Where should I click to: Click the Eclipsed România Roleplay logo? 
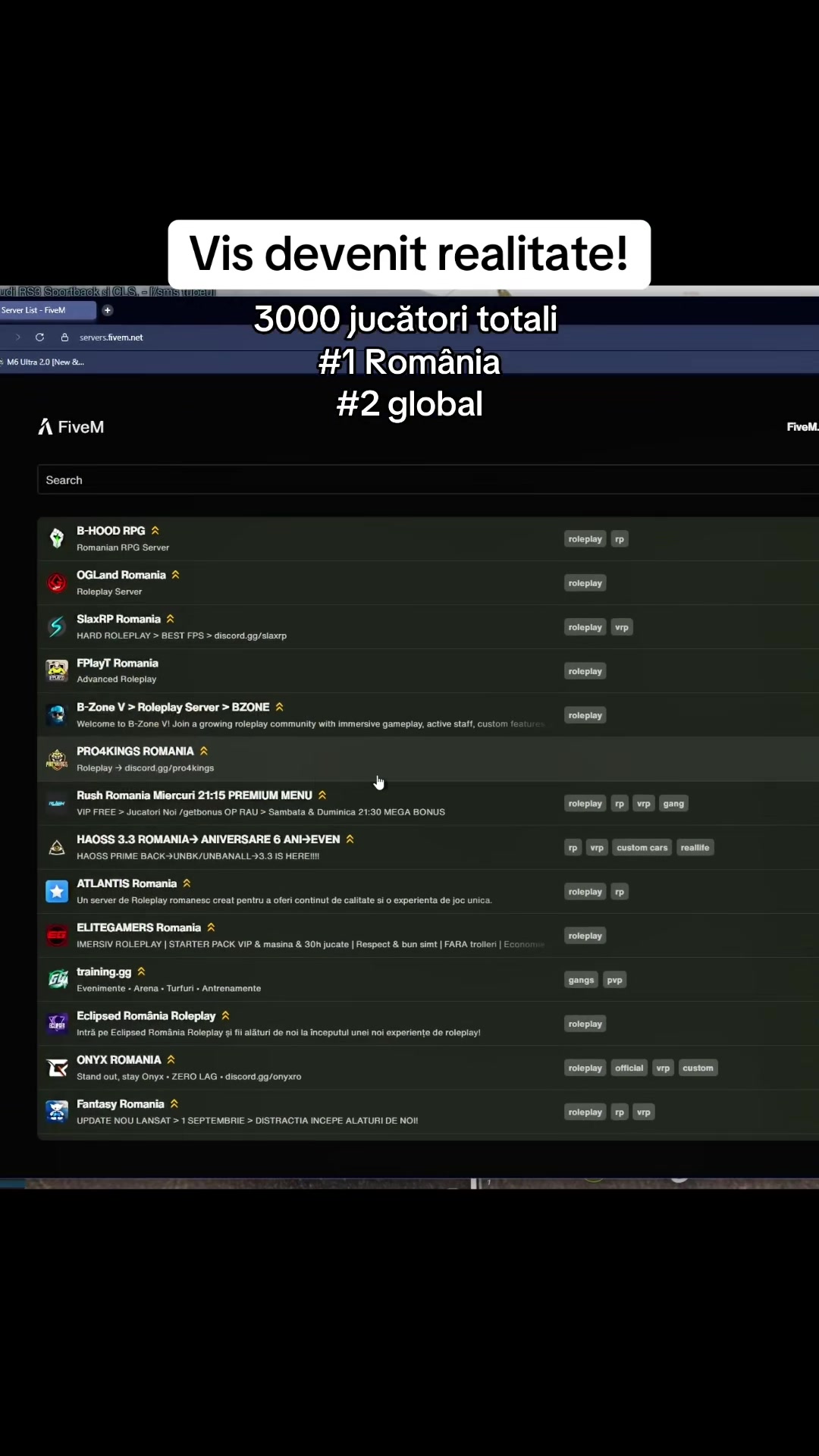tap(57, 1024)
